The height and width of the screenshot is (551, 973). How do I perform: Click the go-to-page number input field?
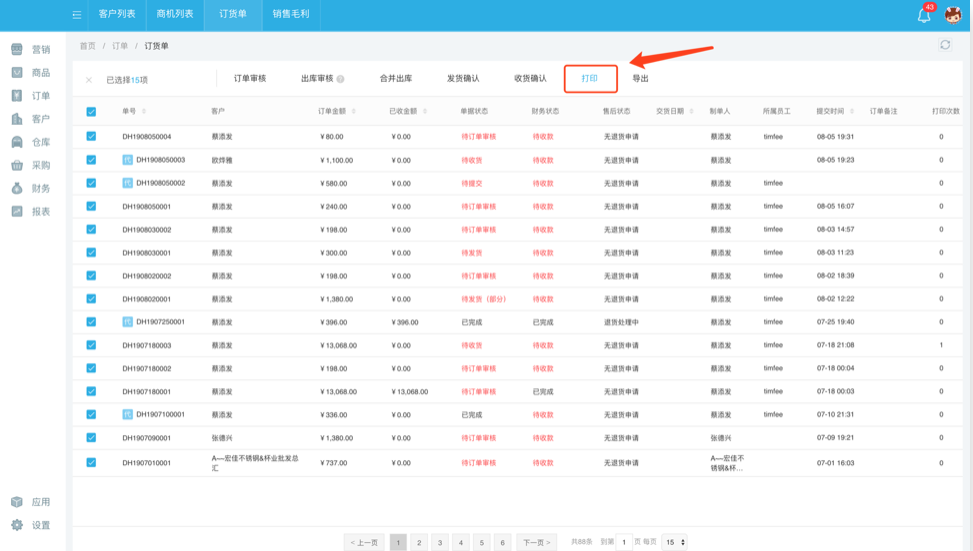coord(623,542)
